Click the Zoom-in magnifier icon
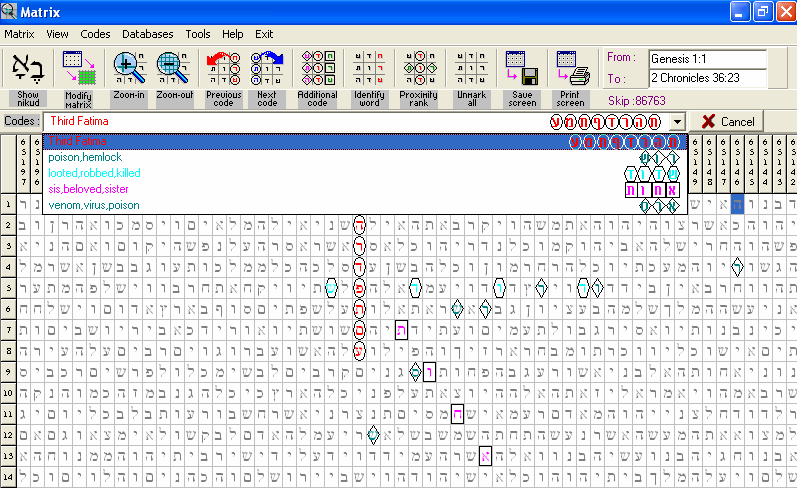This screenshot has height=488, width=797. 129,68
